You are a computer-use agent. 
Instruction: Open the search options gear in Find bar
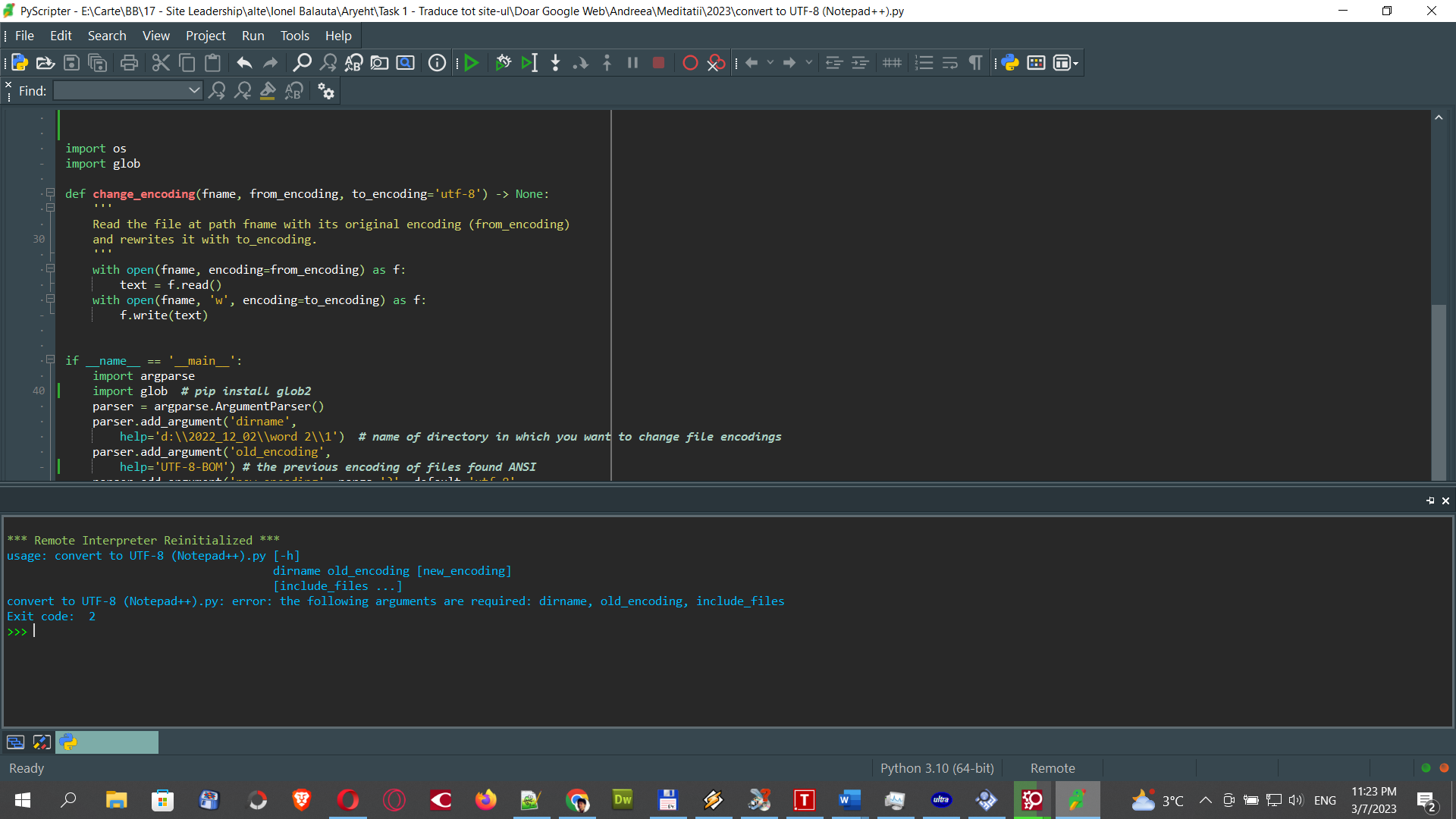point(325,91)
